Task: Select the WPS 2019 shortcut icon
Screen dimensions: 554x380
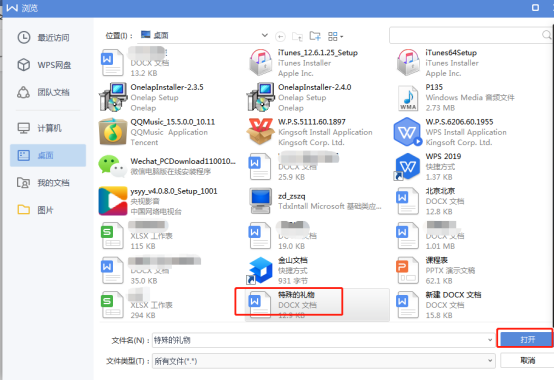Action: 407,167
